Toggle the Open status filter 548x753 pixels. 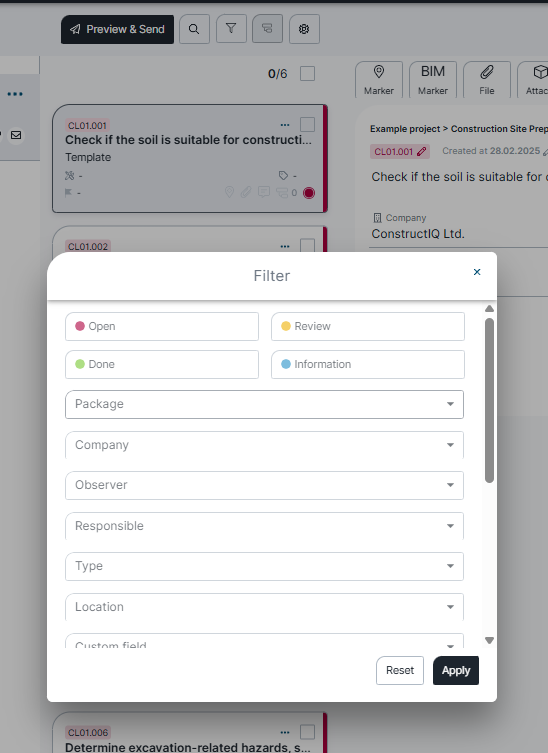tap(162, 327)
